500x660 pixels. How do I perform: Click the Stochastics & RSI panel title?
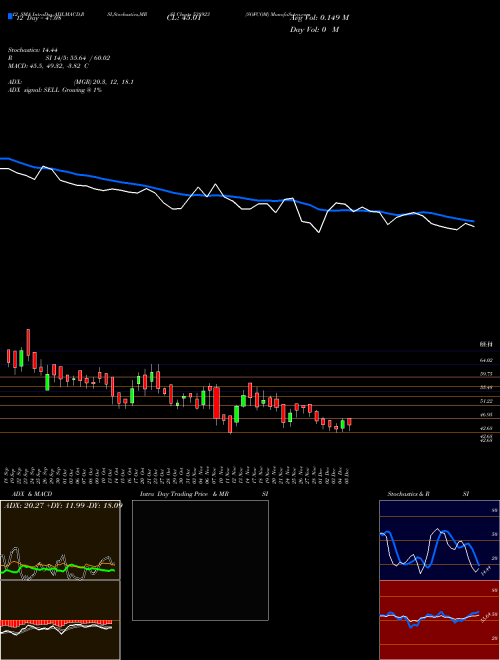428,494
